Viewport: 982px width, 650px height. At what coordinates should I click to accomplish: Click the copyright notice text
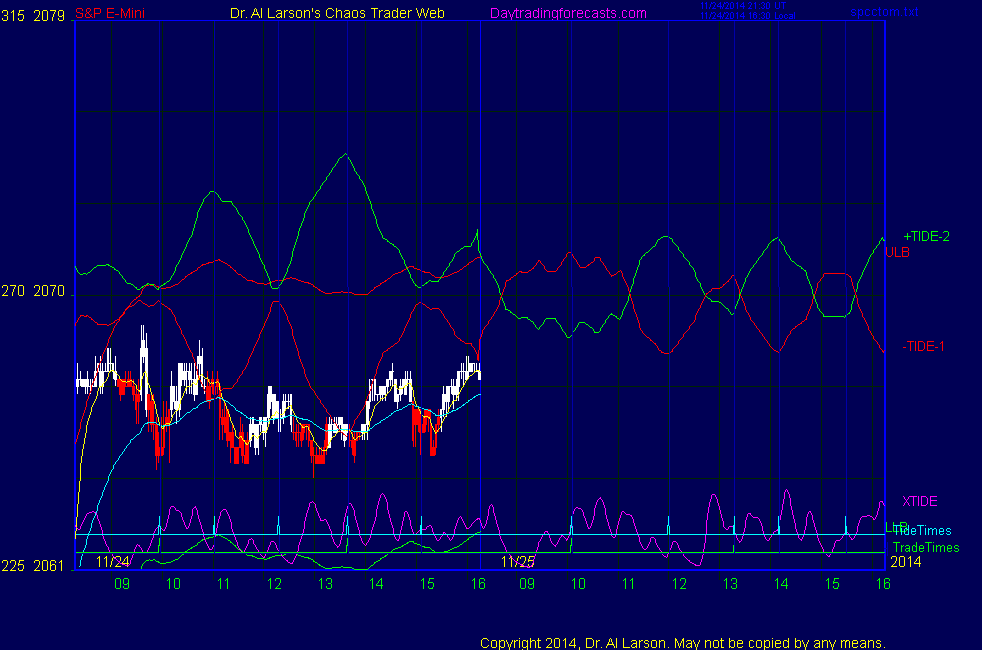pos(683,643)
